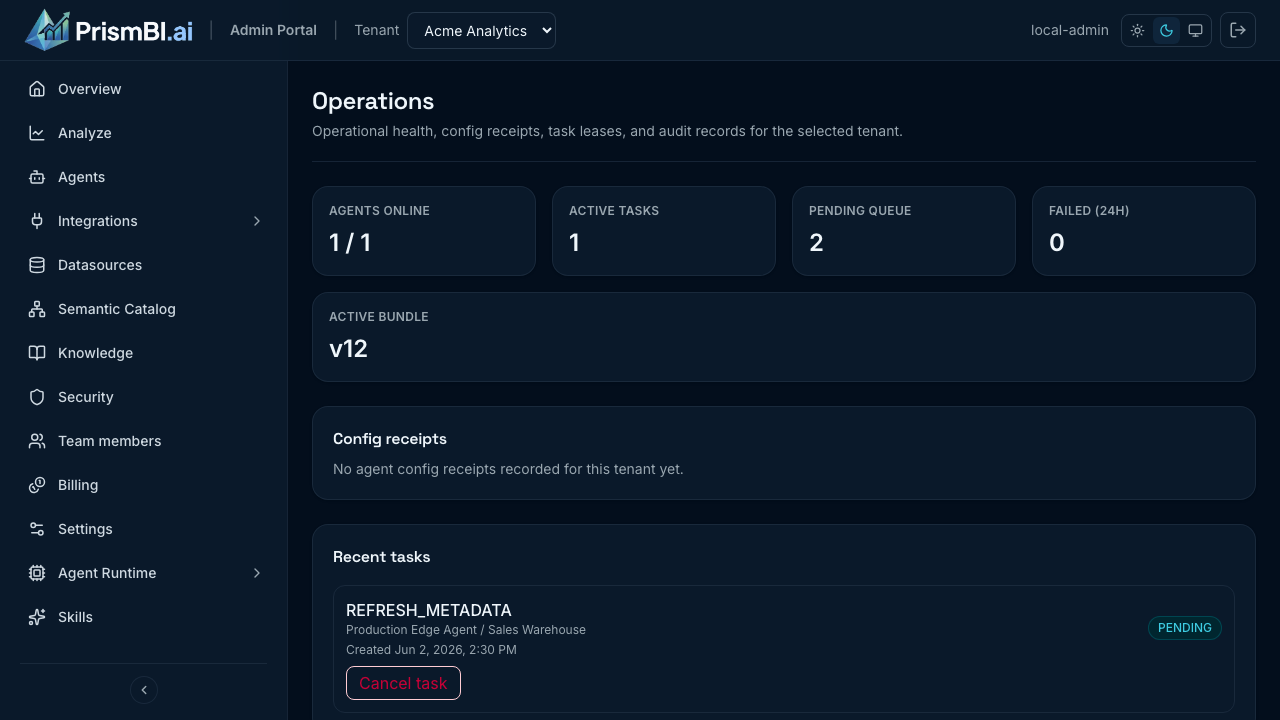Switch to dark theme
1280x720 pixels.
tap(1166, 30)
